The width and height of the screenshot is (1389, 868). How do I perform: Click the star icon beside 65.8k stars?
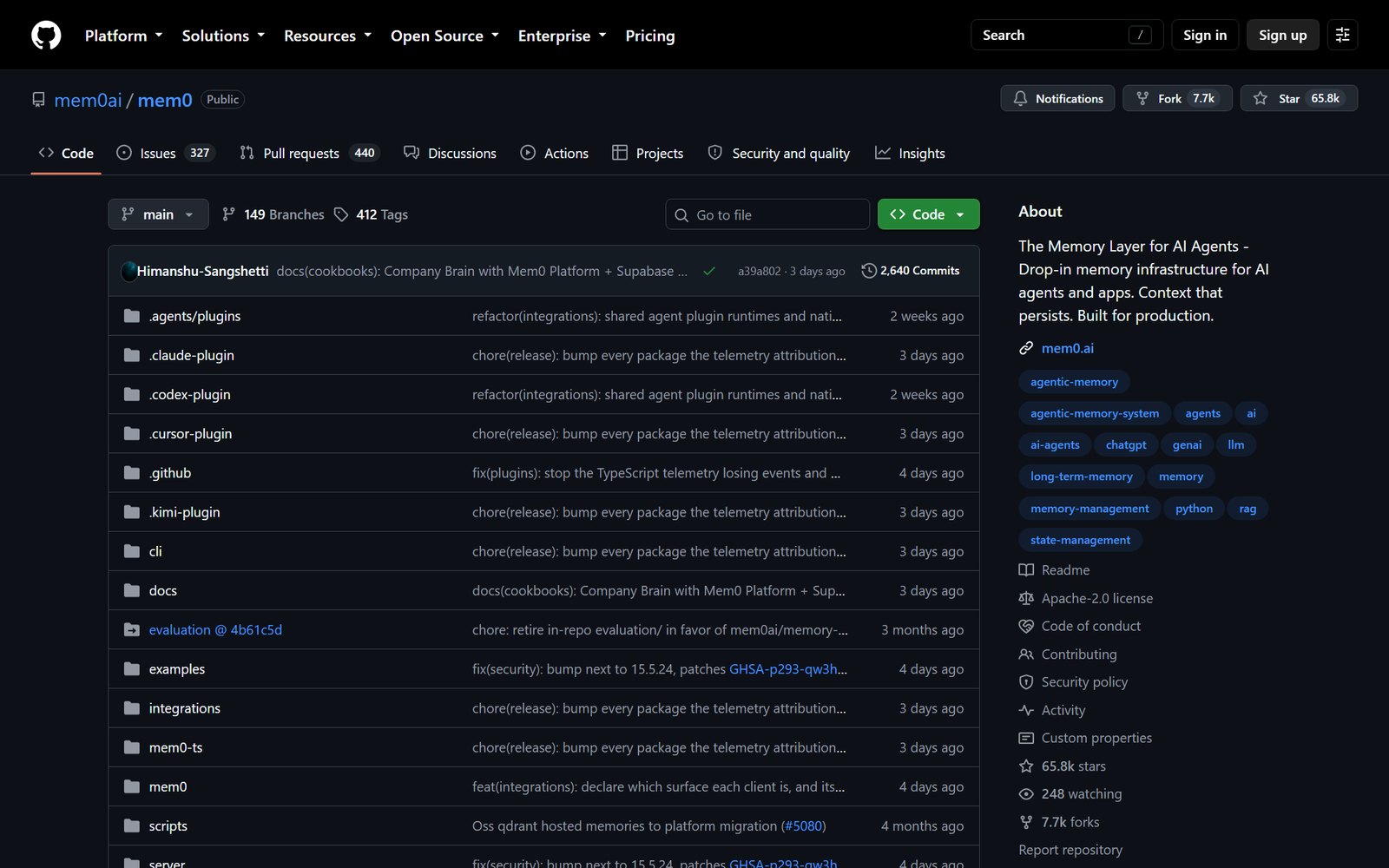click(1026, 766)
